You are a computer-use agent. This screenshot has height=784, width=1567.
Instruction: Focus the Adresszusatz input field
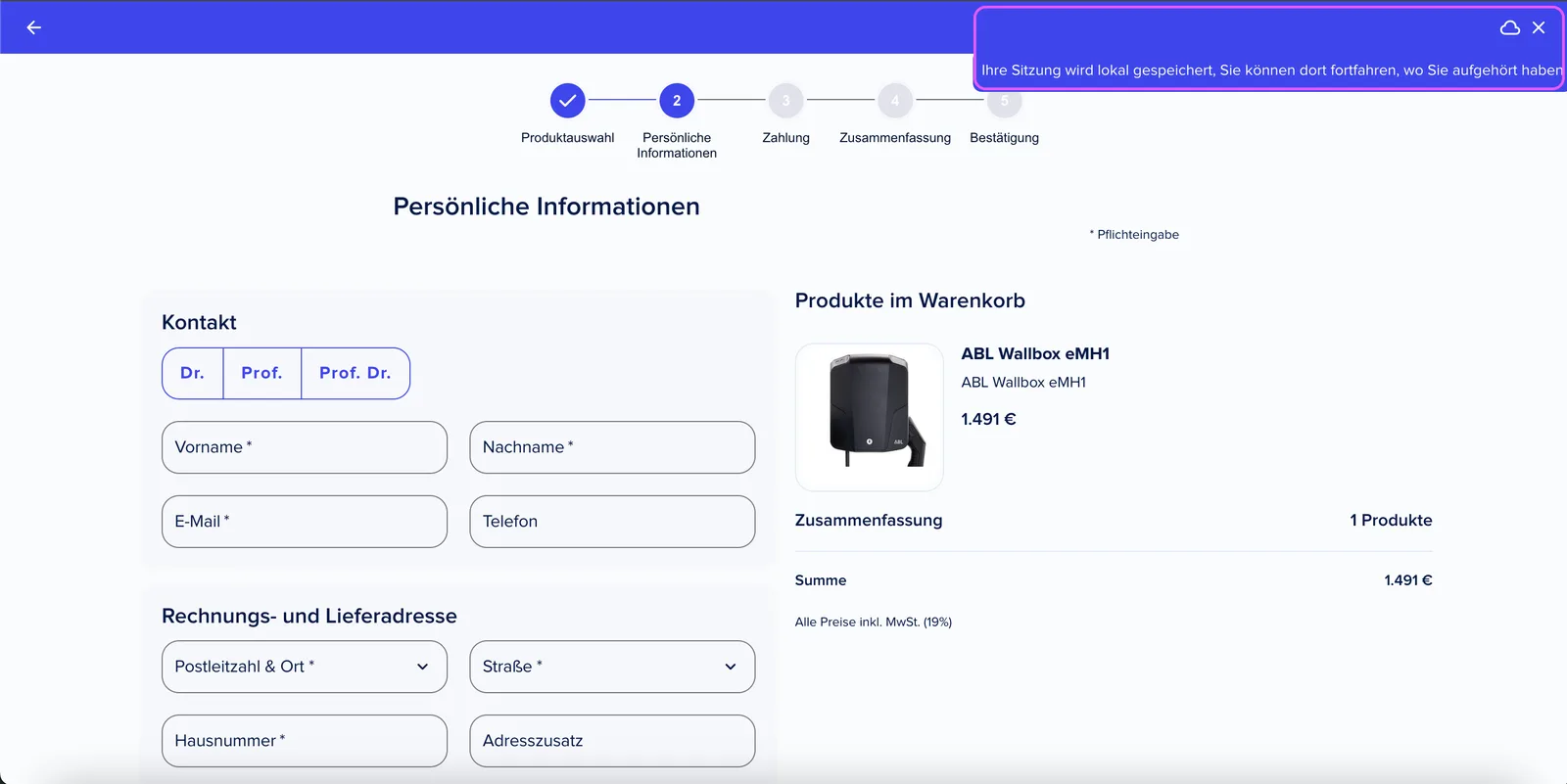(x=612, y=741)
